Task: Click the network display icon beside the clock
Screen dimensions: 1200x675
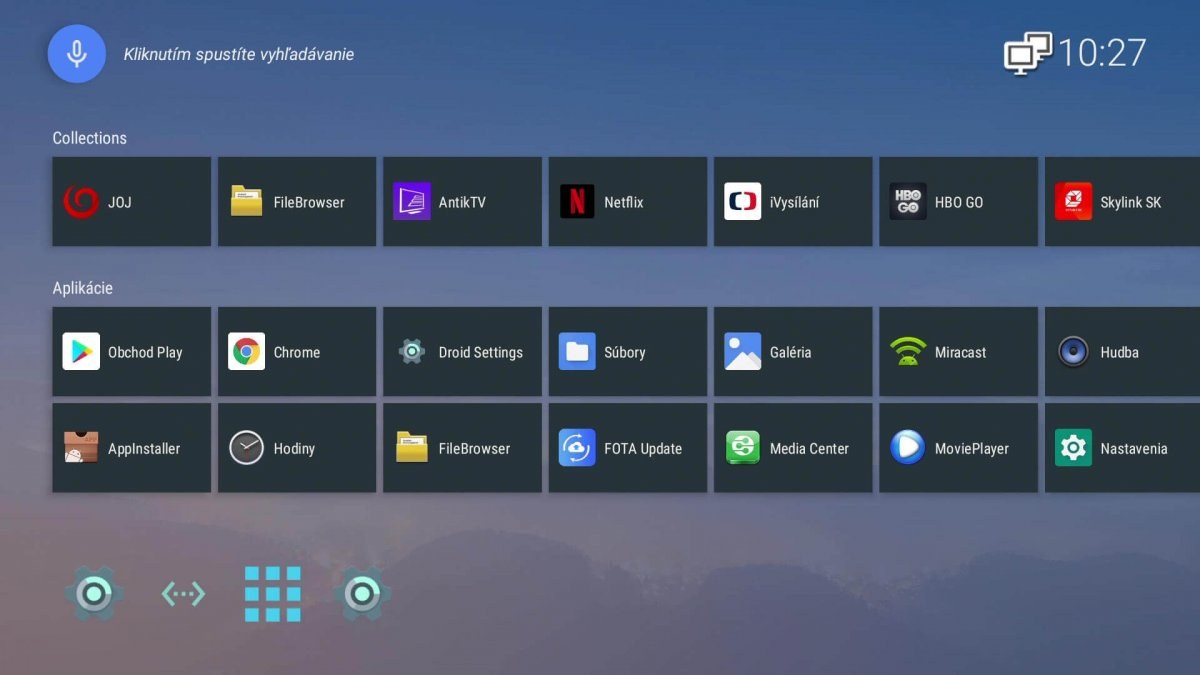Action: 1027,53
